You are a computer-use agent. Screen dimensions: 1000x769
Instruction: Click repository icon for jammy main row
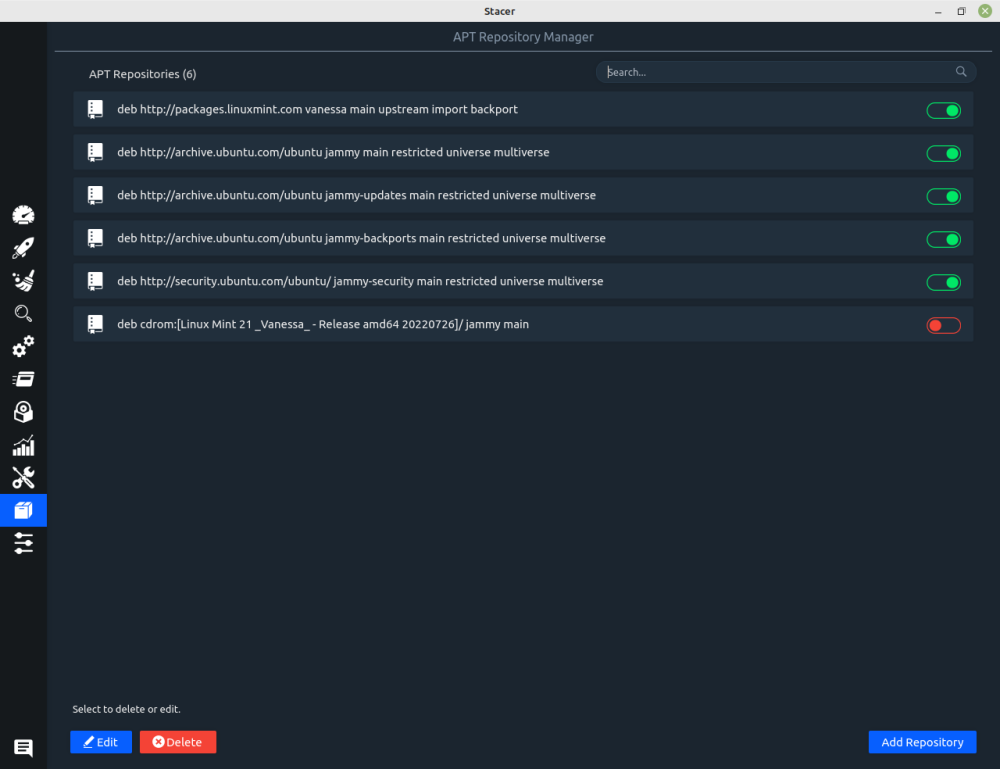click(x=95, y=152)
